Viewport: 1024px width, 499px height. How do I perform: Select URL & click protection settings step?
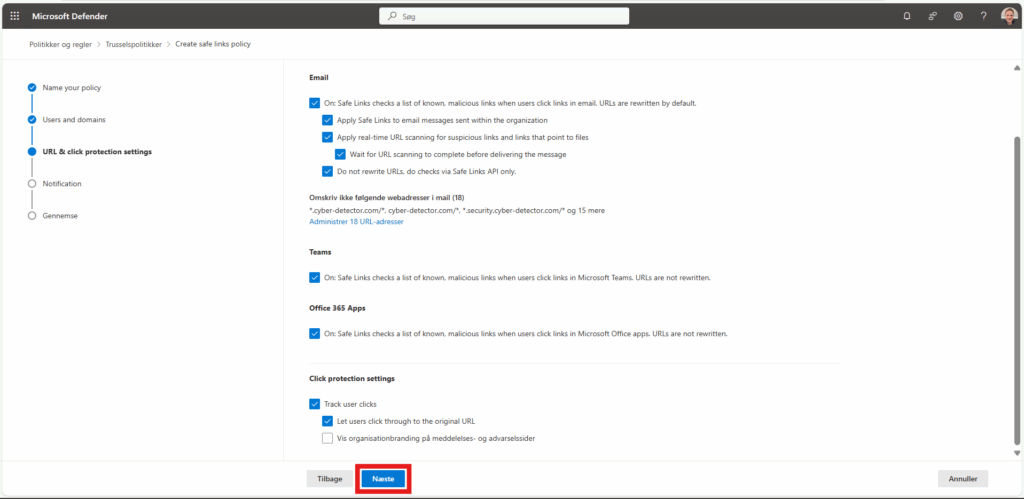97,152
